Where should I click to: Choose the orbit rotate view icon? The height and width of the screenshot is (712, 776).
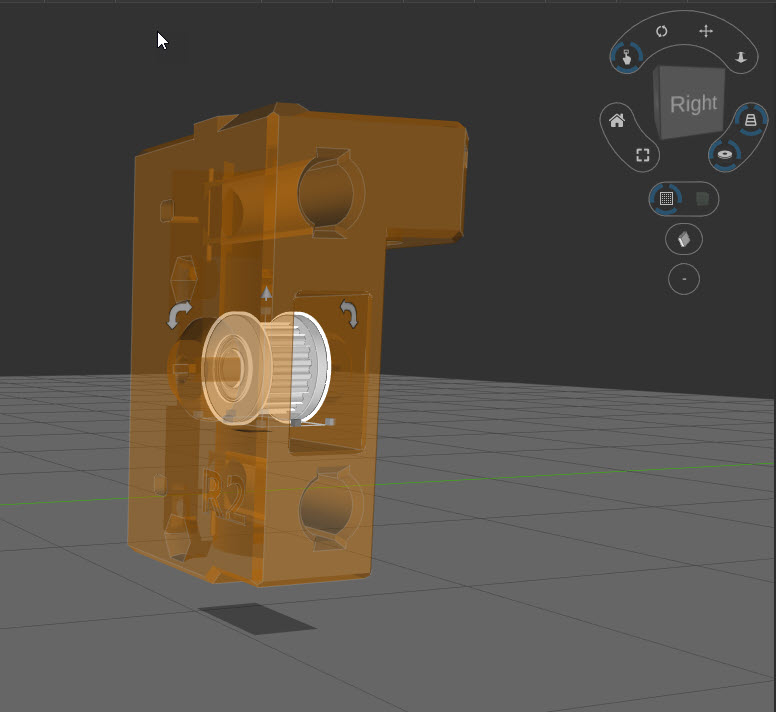pos(662,31)
